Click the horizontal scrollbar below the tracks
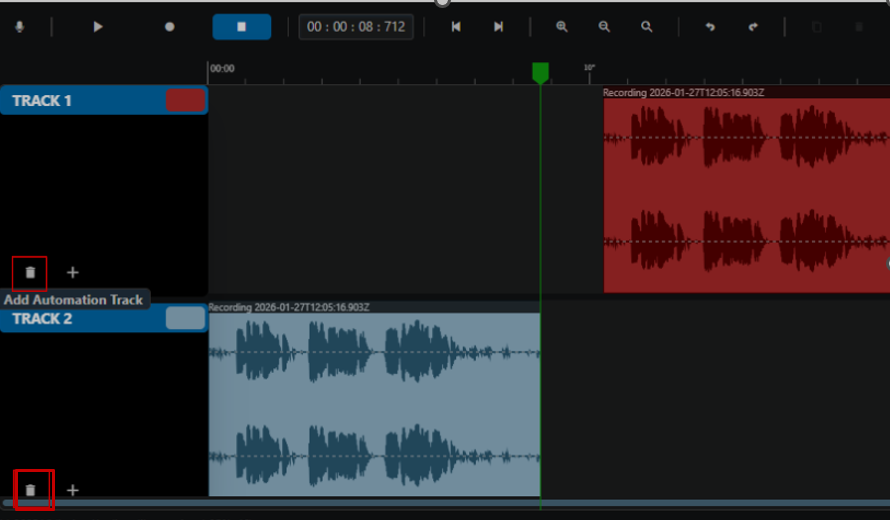 point(445,503)
